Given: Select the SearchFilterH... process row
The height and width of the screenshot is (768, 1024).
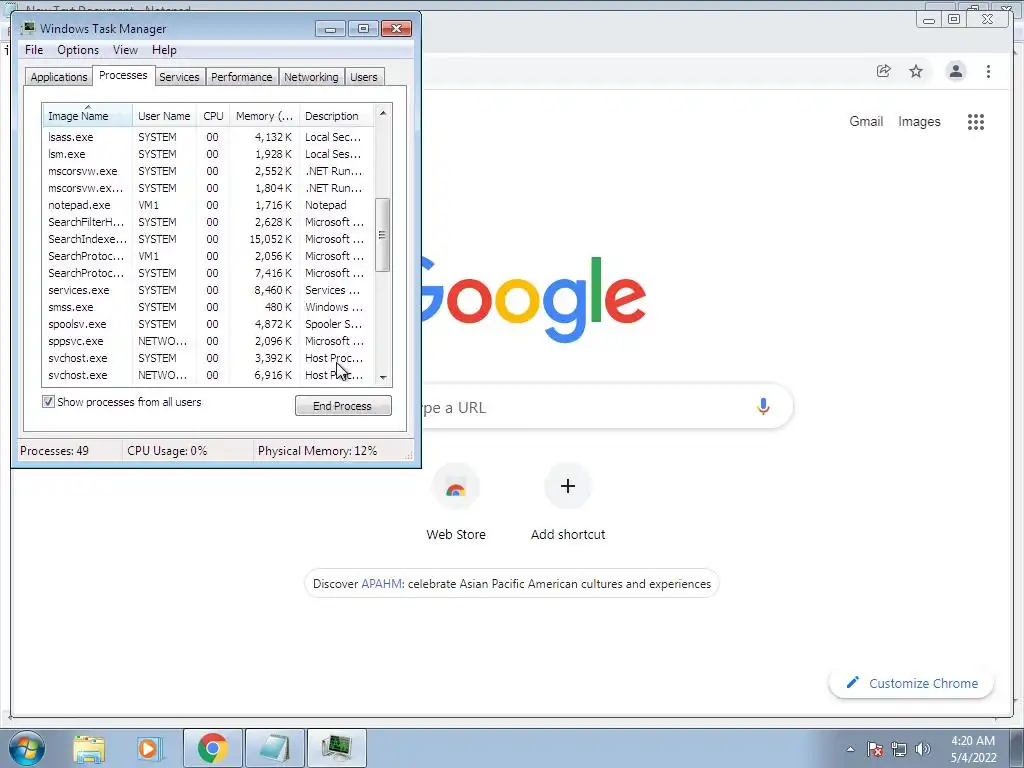Looking at the screenshot, I should pyautogui.click(x=208, y=222).
